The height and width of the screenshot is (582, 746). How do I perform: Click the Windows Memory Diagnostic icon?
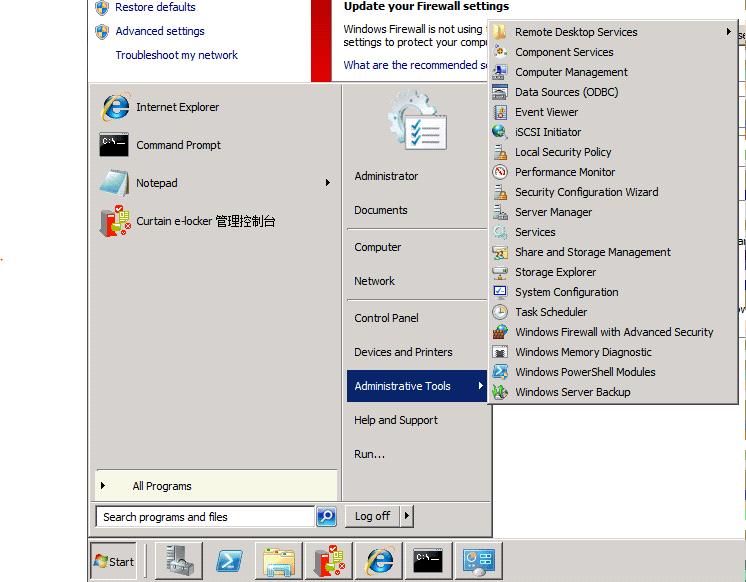(500, 352)
